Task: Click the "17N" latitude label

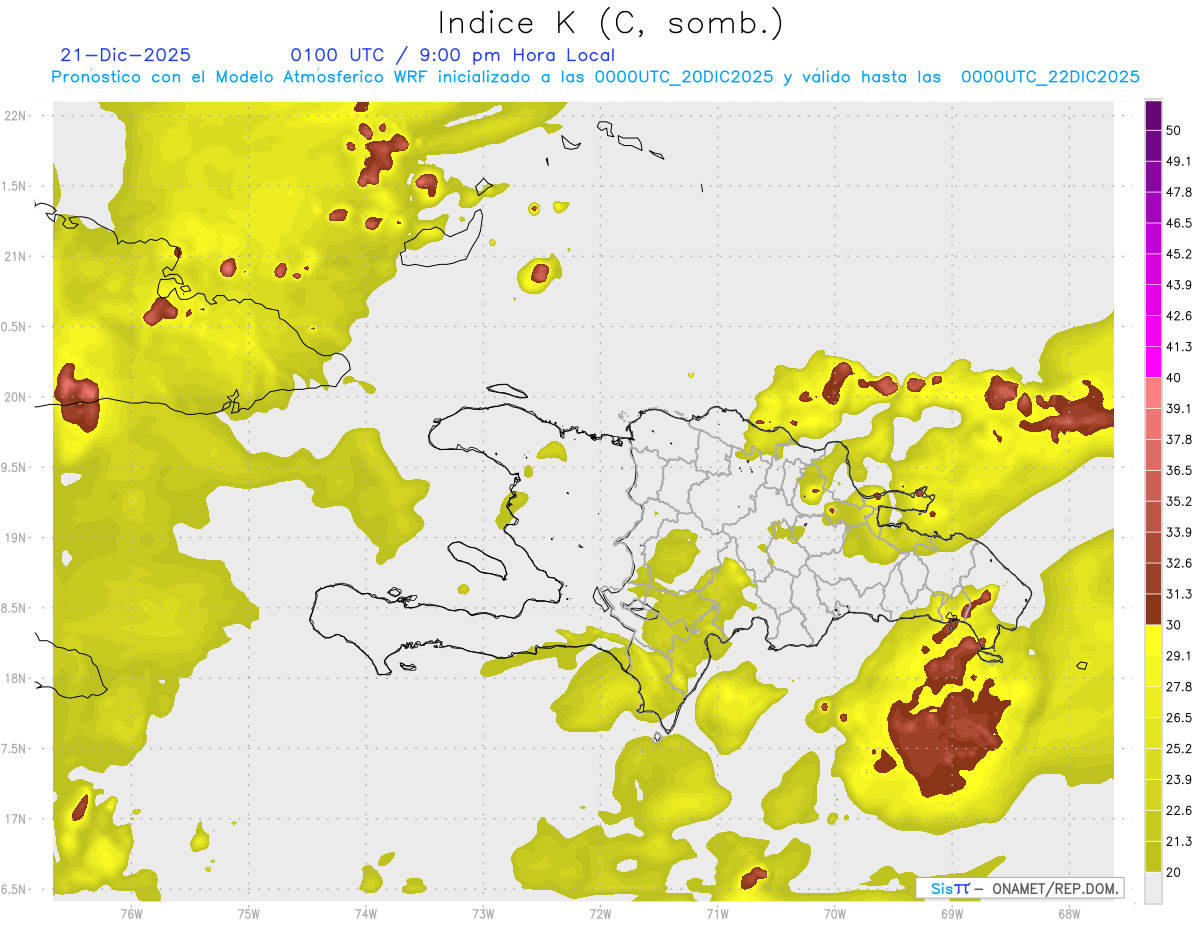Action: (15, 820)
